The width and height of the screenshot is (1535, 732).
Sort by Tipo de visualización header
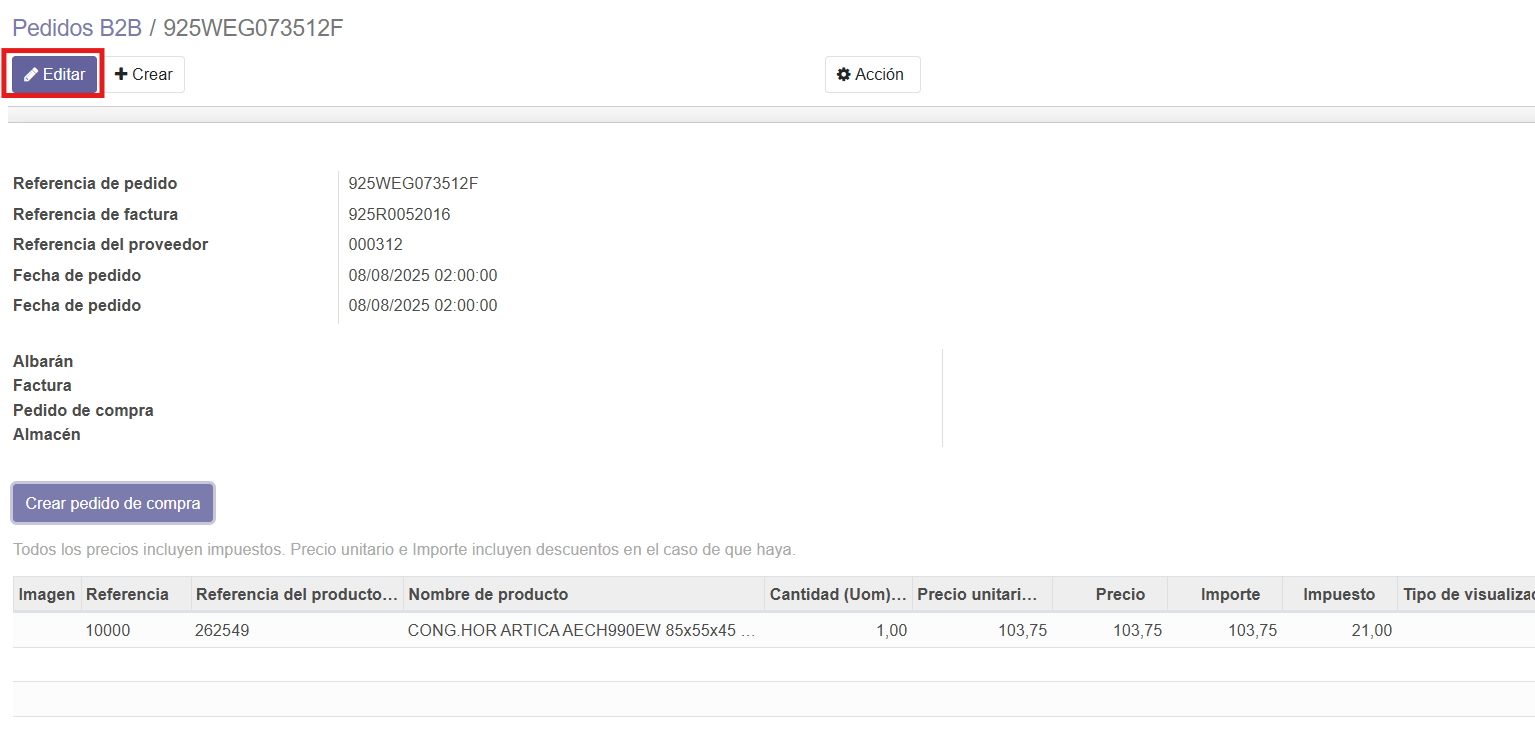(x=1466, y=594)
